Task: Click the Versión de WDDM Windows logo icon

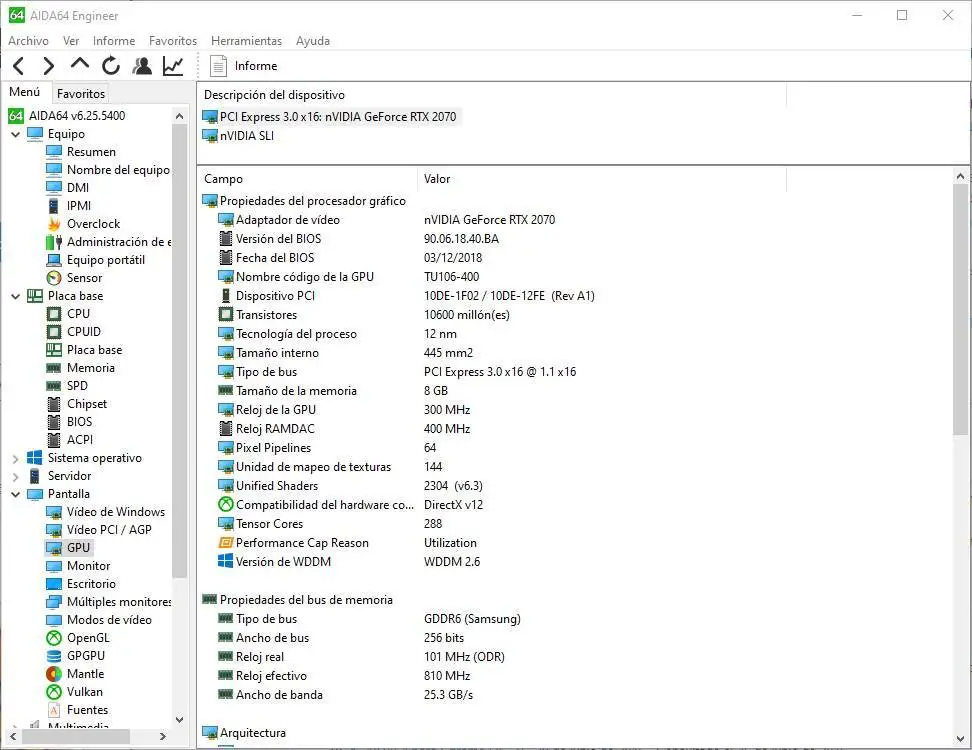Action: [226, 562]
